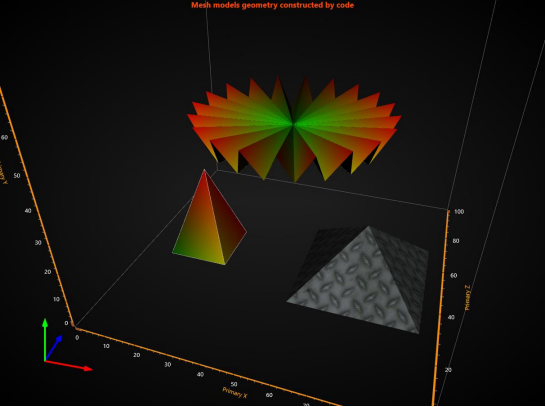
Task: Click the 60 tick on Z axis
Action: (x=453, y=275)
